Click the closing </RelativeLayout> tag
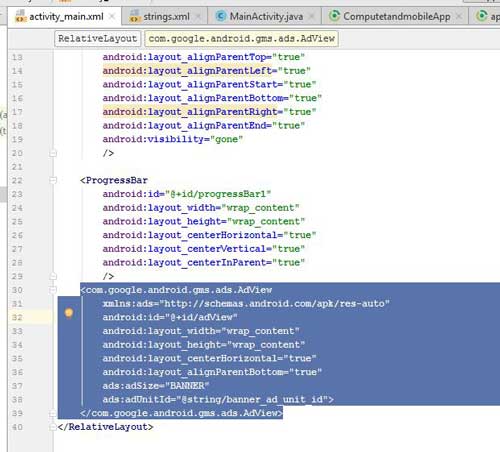Screen dimensions: 500x452 105,427
